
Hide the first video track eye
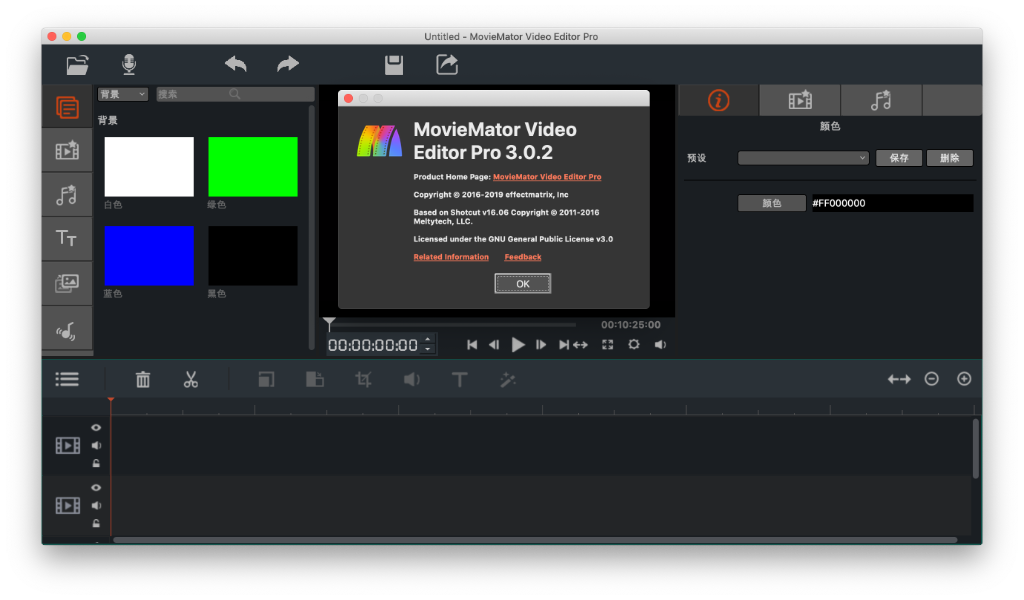pos(96,428)
